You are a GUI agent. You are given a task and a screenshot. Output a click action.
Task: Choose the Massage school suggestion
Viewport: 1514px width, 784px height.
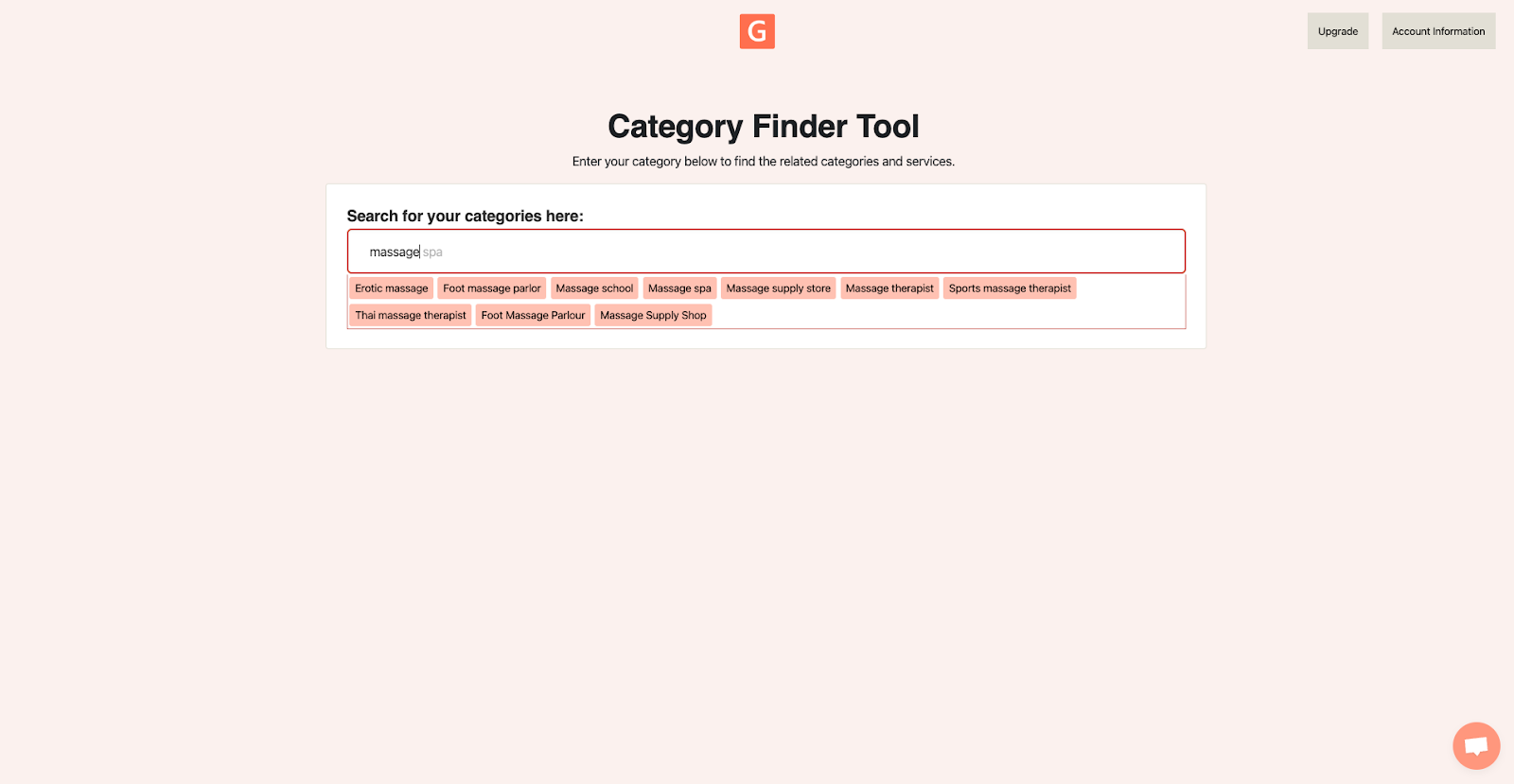click(594, 287)
